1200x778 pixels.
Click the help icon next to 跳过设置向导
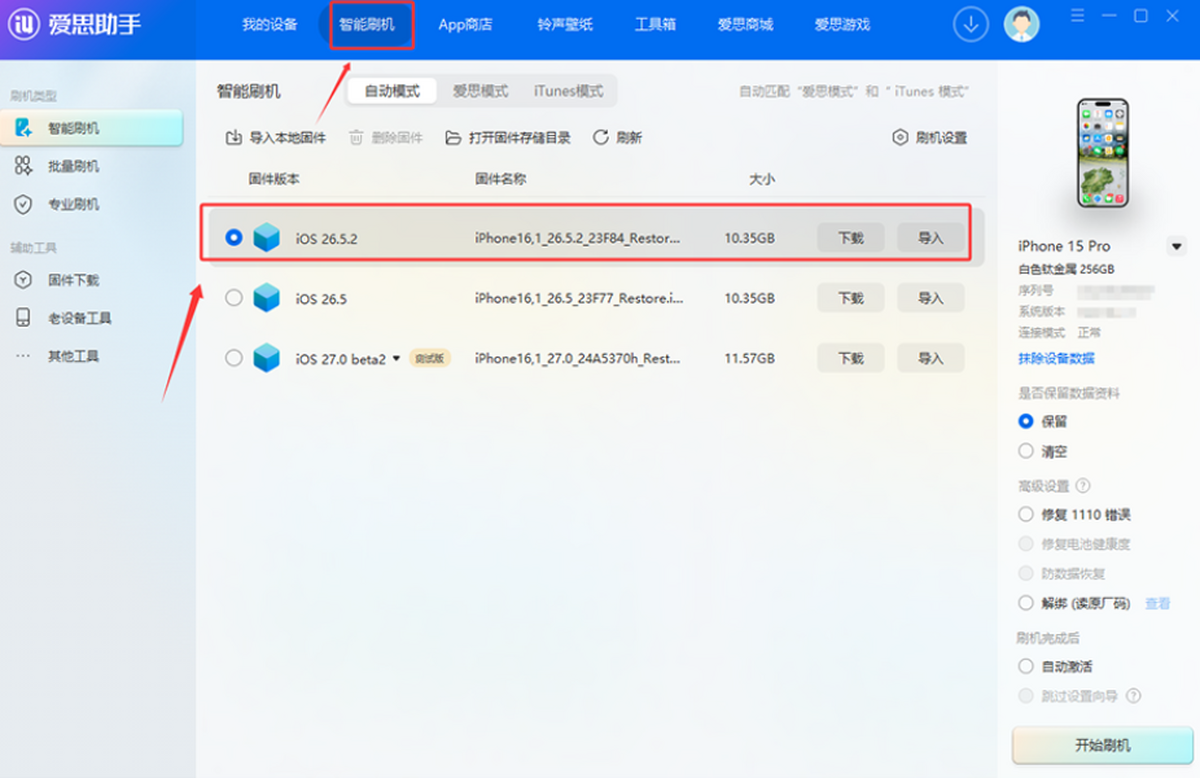1134,696
